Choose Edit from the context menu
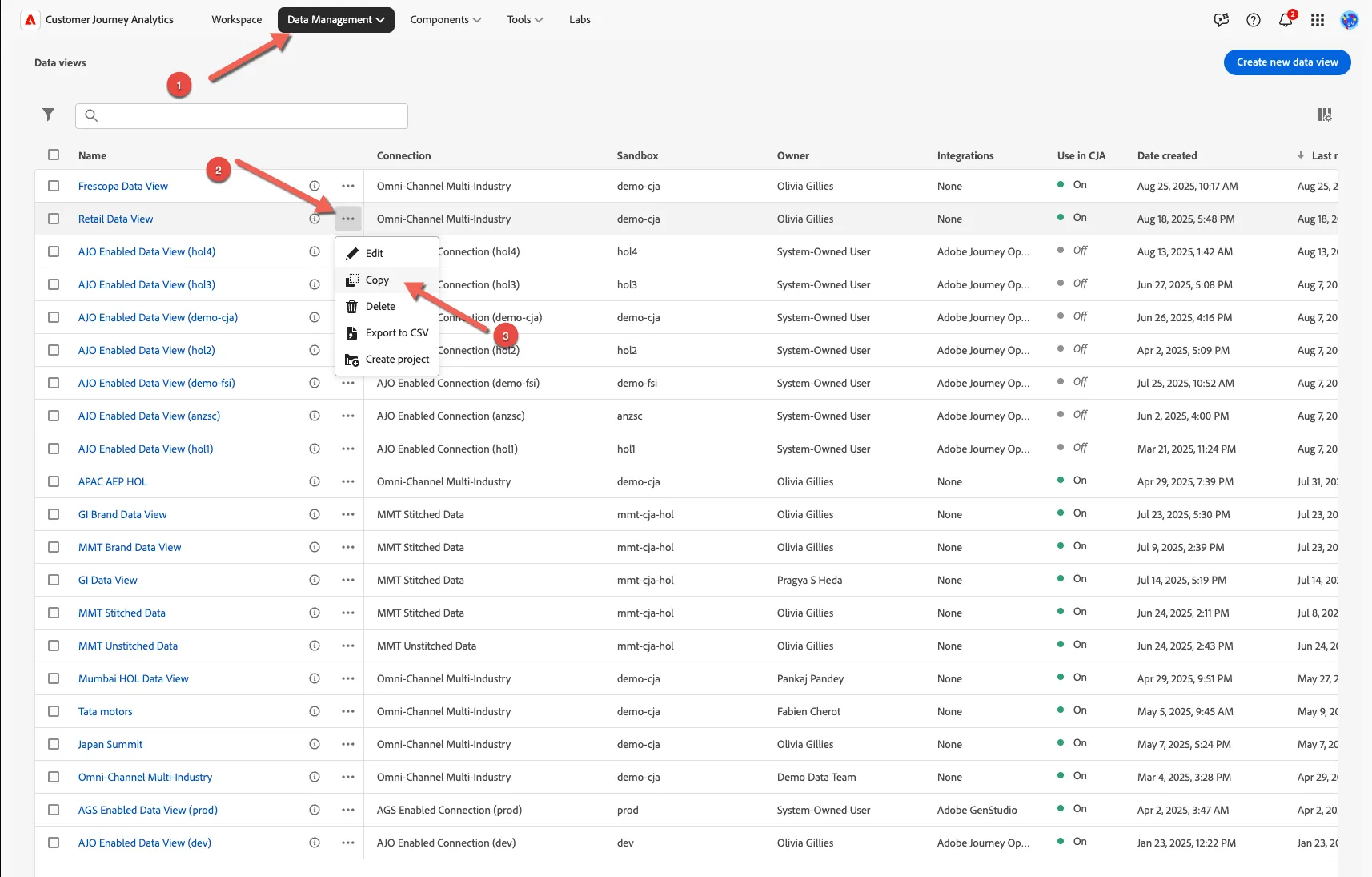This screenshot has height=877, width=1372. coord(387,253)
